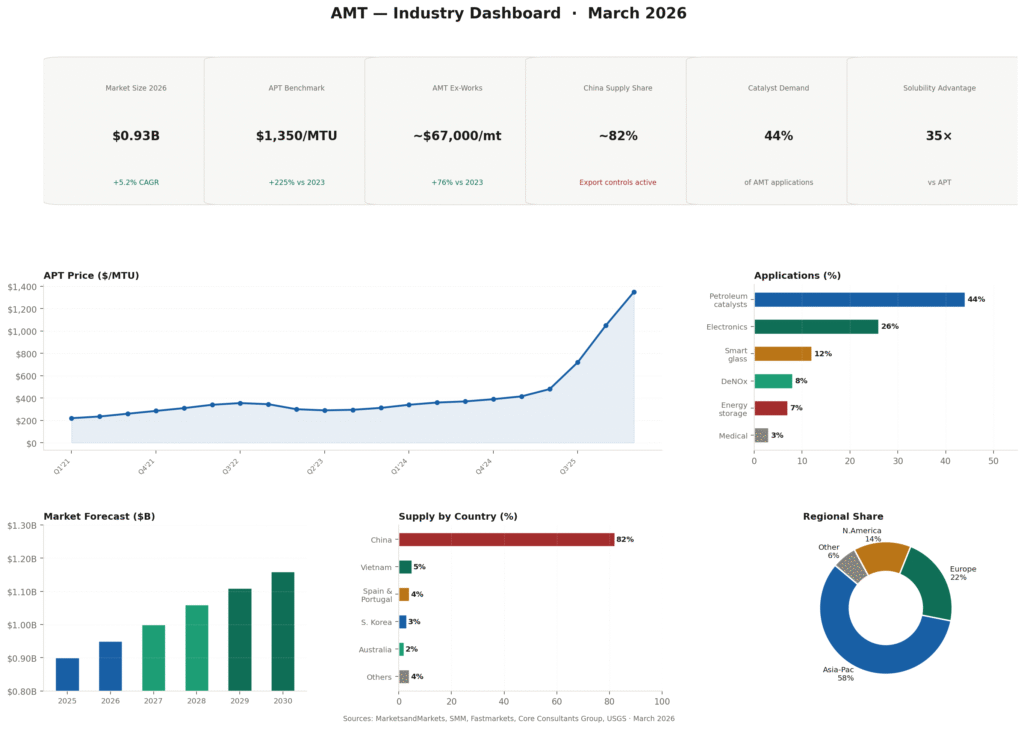Click the final peak point on APT Price line

(634, 292)
